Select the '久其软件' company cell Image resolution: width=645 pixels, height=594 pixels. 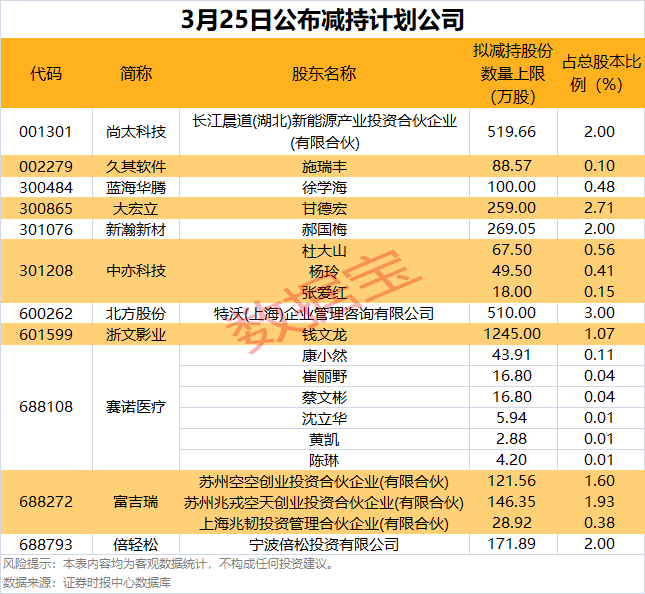[136, 165]
